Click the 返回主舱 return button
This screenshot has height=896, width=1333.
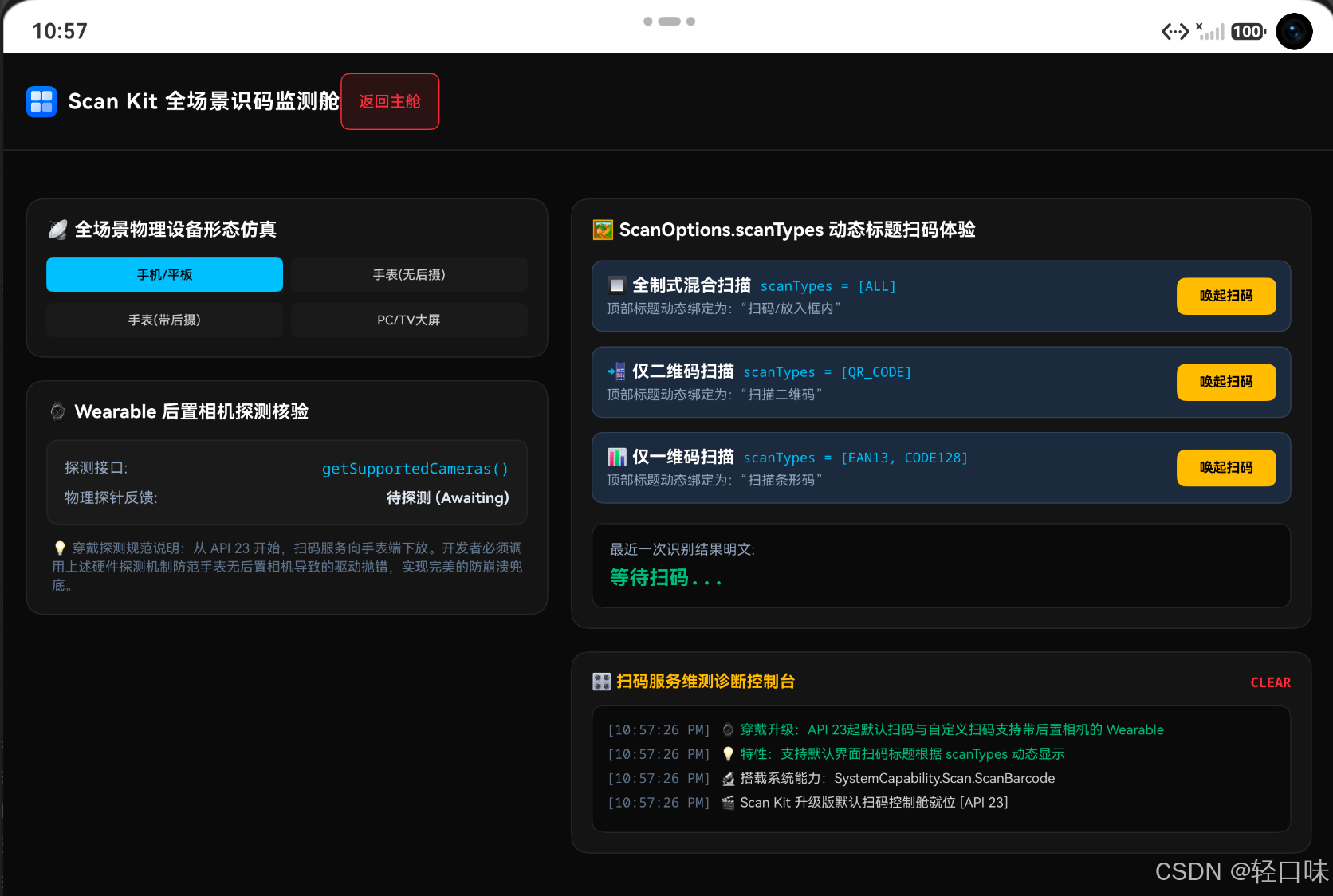pos(390,101)
